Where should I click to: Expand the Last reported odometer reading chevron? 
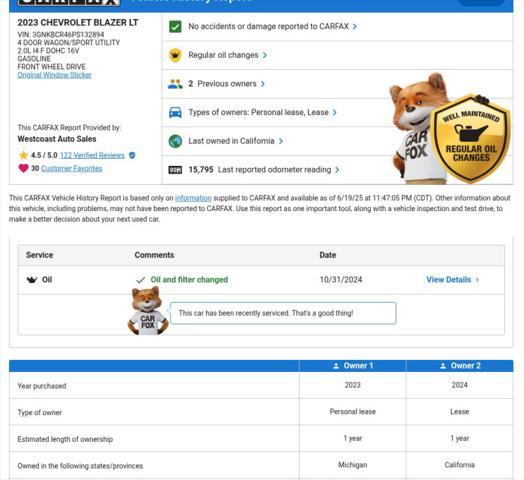tap(337, 170)
